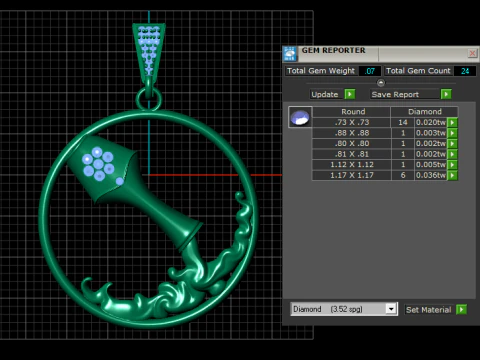Click the green arrow beside Update
This screenshot has width=480, height=360.
[350, 94]
